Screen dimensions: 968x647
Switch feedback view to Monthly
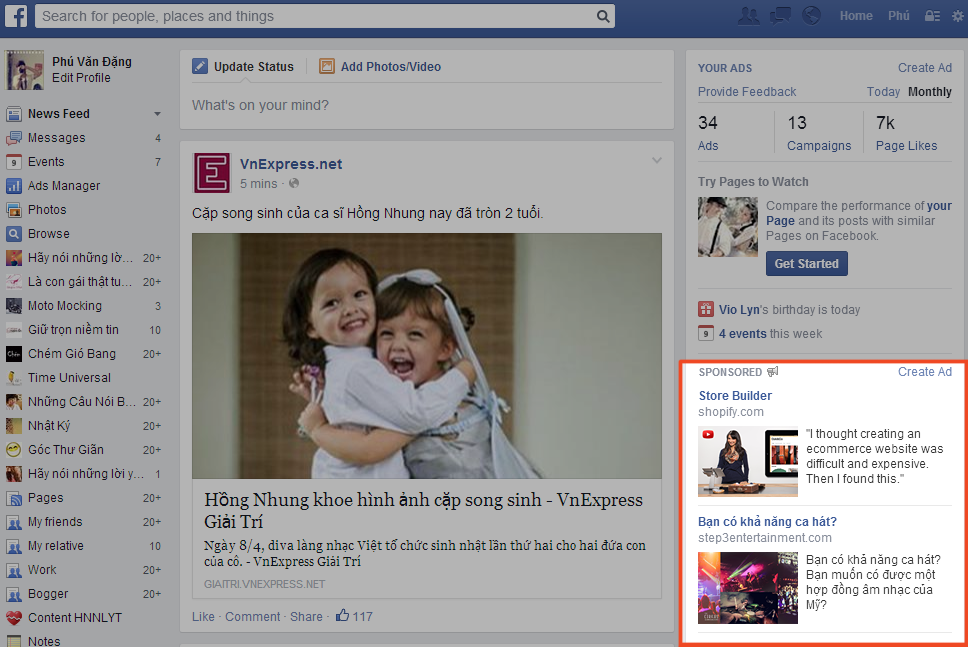(929, 91)
